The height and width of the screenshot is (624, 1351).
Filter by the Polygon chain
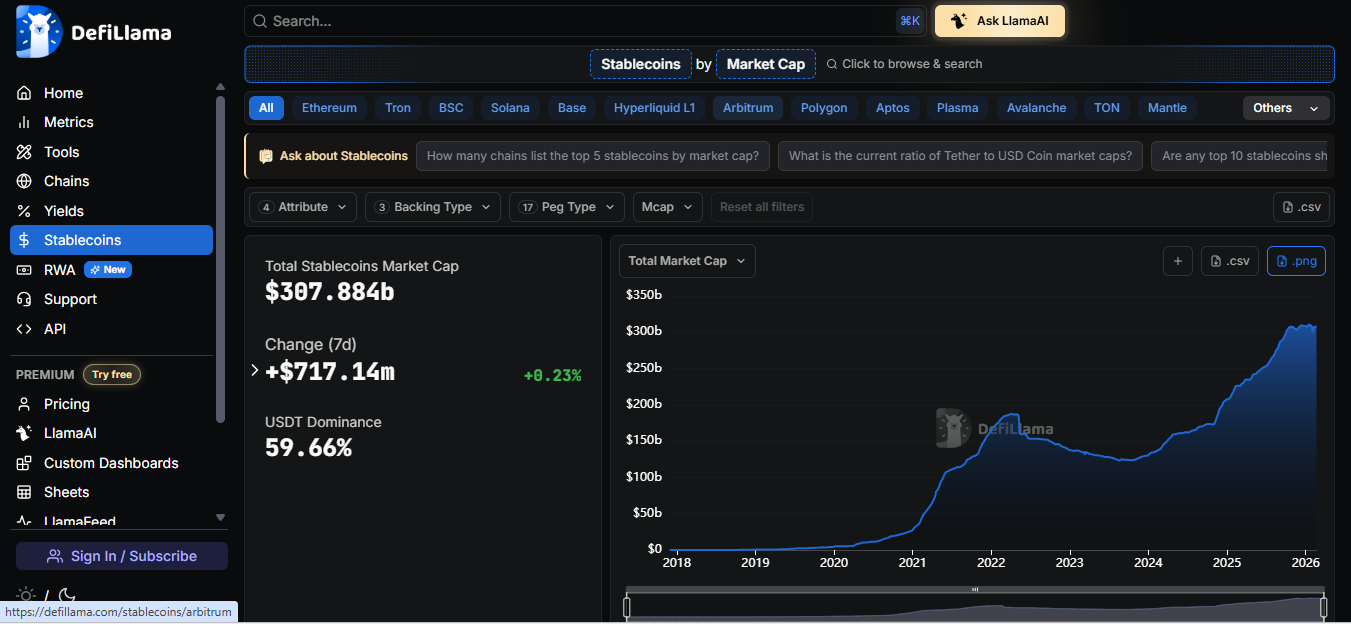point(824,108)
